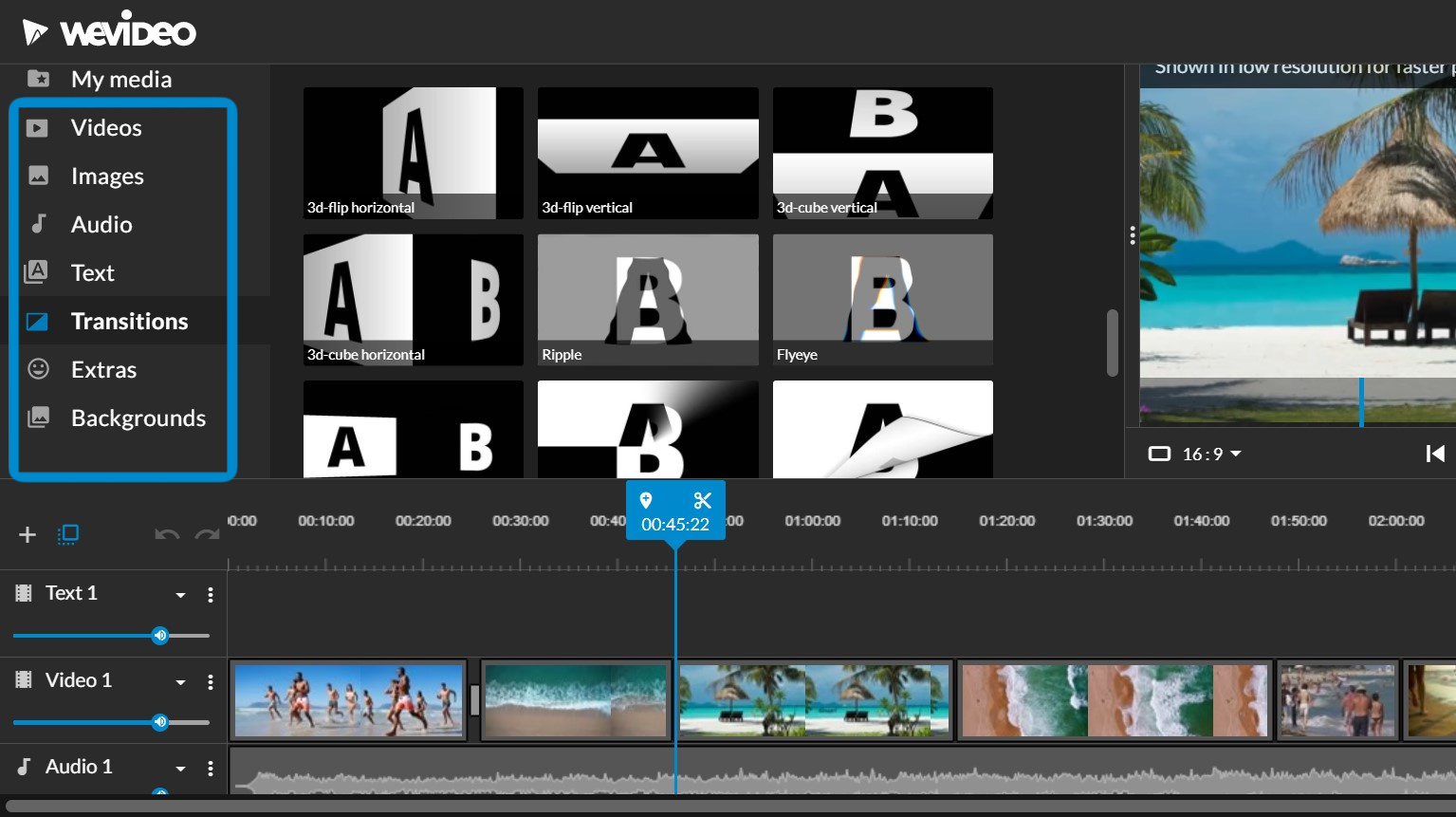This screenshot has height=817, width=1456.
Task: Click the blue selection tool icon beside the plus
Action: click(x=68, y=535)
